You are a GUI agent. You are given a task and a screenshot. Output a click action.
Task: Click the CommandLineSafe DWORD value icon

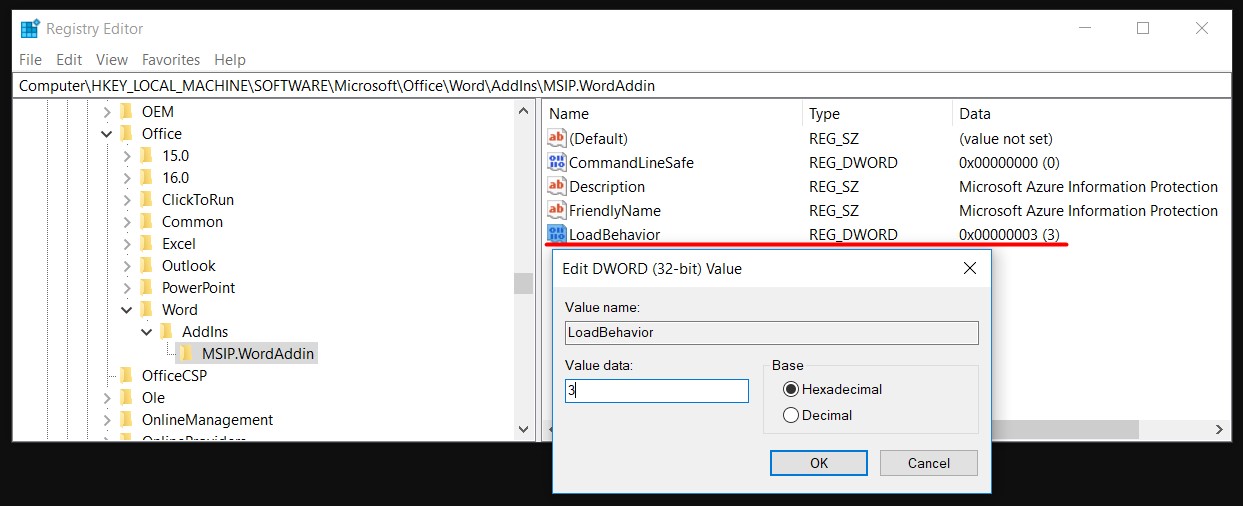pyautogui.click(x=557, y=163)
